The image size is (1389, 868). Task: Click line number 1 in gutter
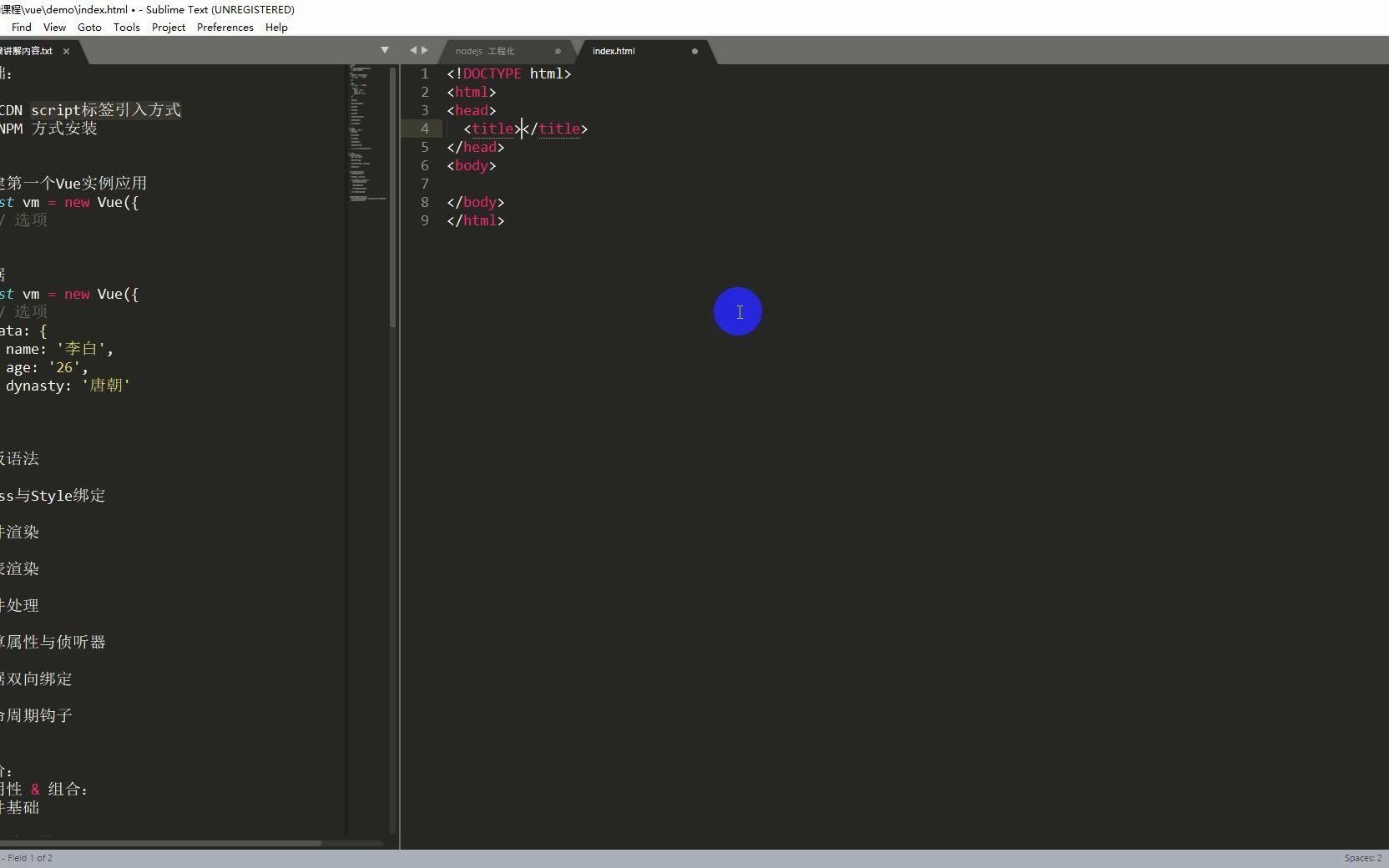(424, 73)
